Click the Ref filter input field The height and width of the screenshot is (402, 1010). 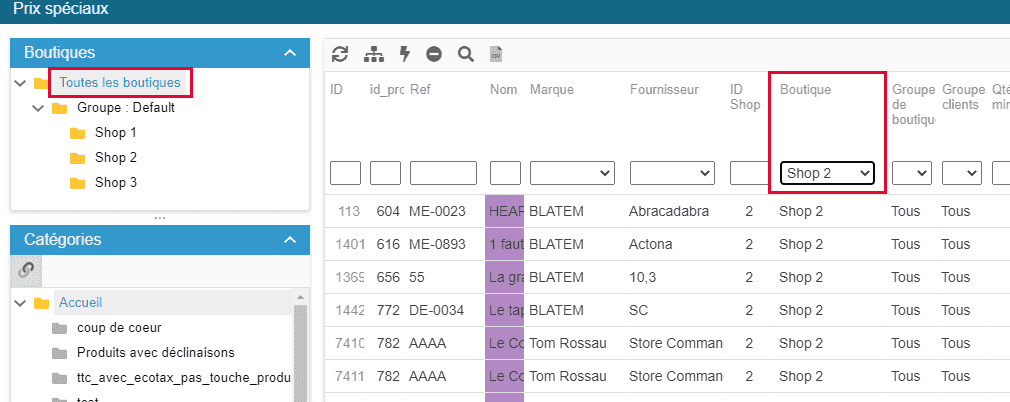pyautogui.click(x=443, y=173)
